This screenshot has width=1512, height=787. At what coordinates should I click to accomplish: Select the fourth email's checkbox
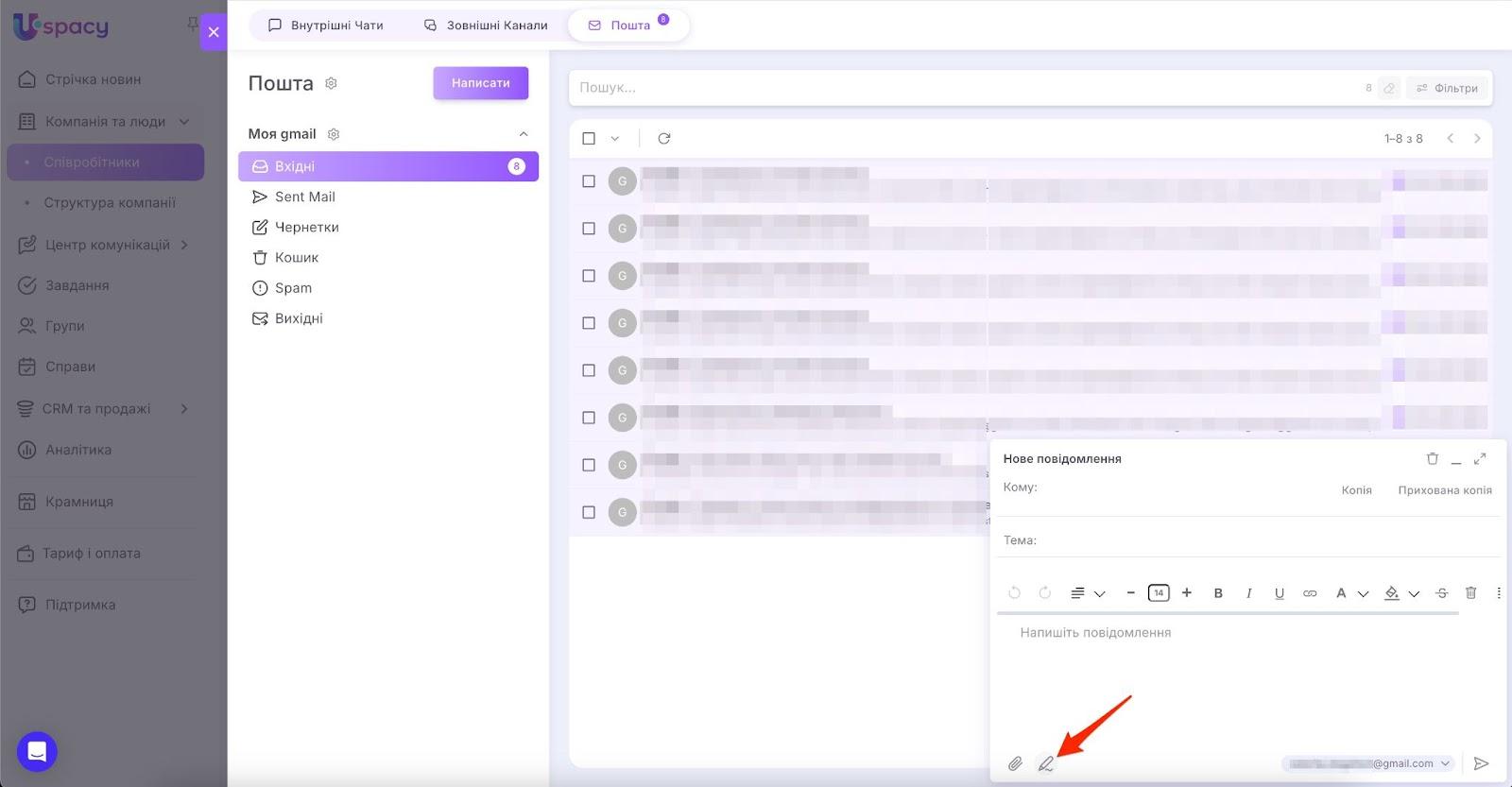(x=589, y=323)
